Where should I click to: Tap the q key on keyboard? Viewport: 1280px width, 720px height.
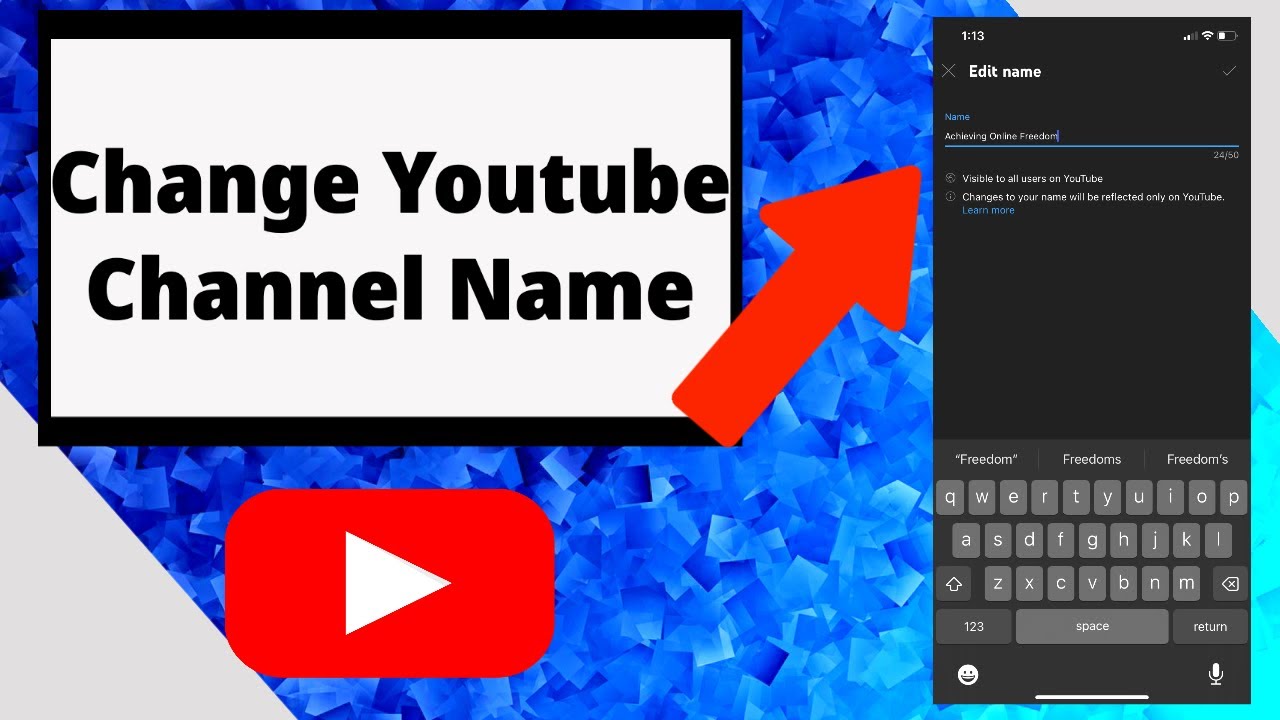950,497
